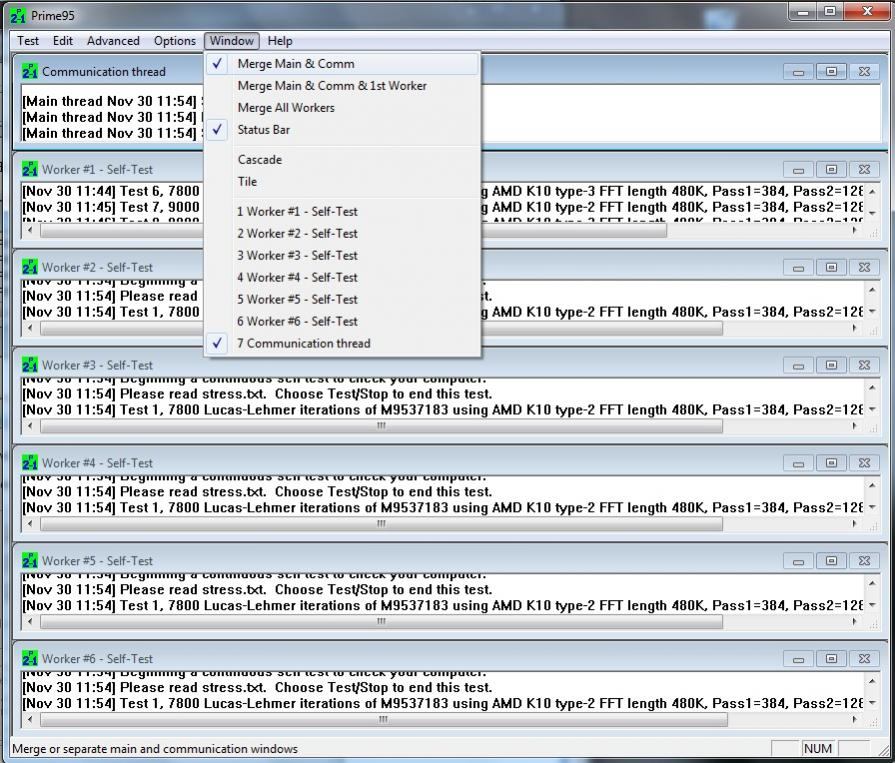
Task: Click the Worker #5 window icon
Action: 30,561
